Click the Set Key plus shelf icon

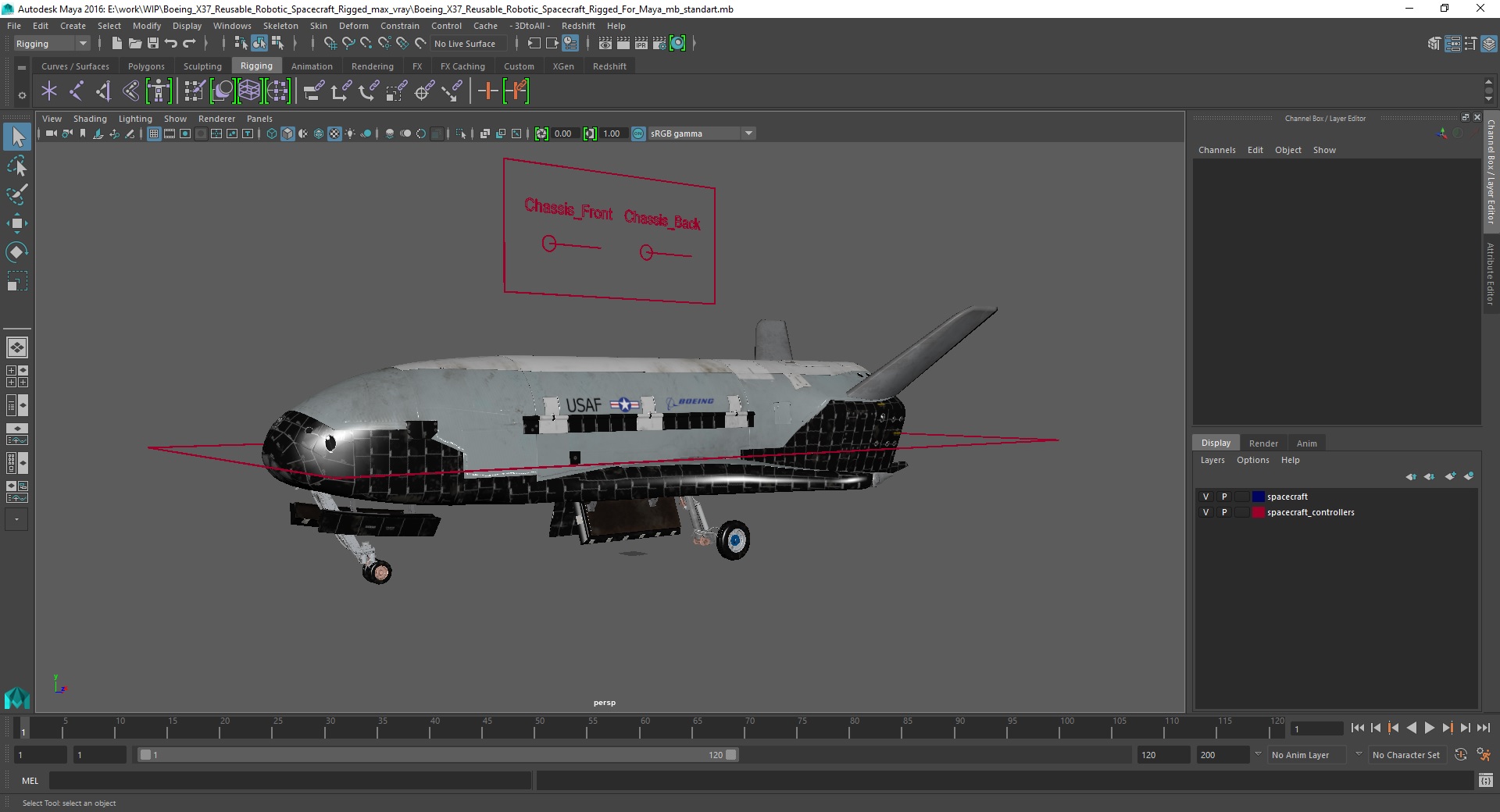tap(488, 91)
